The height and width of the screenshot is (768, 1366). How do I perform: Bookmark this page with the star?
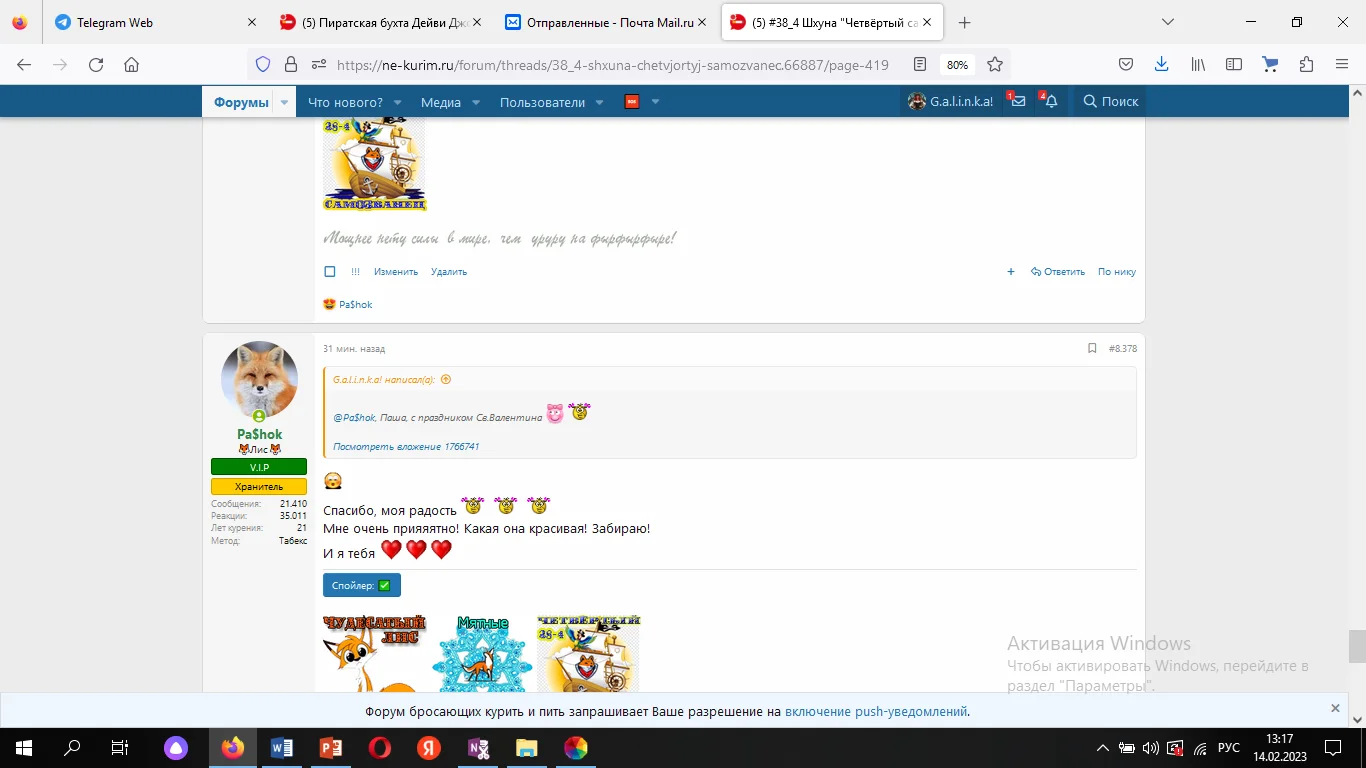click(995, 64)
